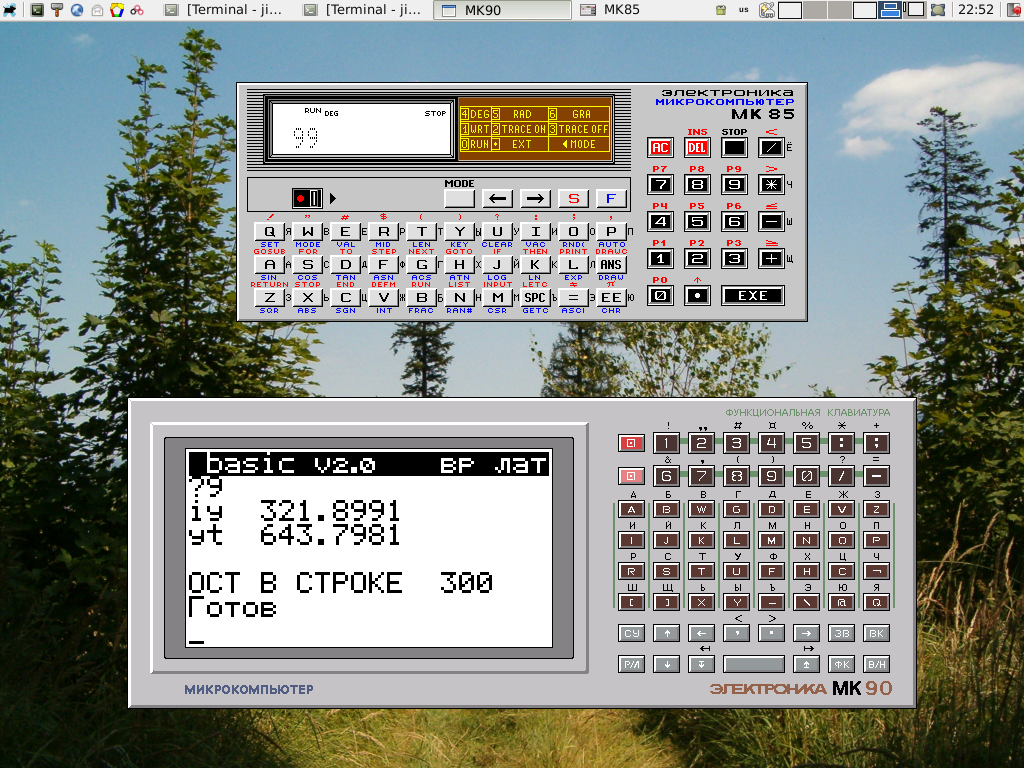1024x768 pixels.
Task: Click the up arrow key on MK90
Action: (666, 633)
